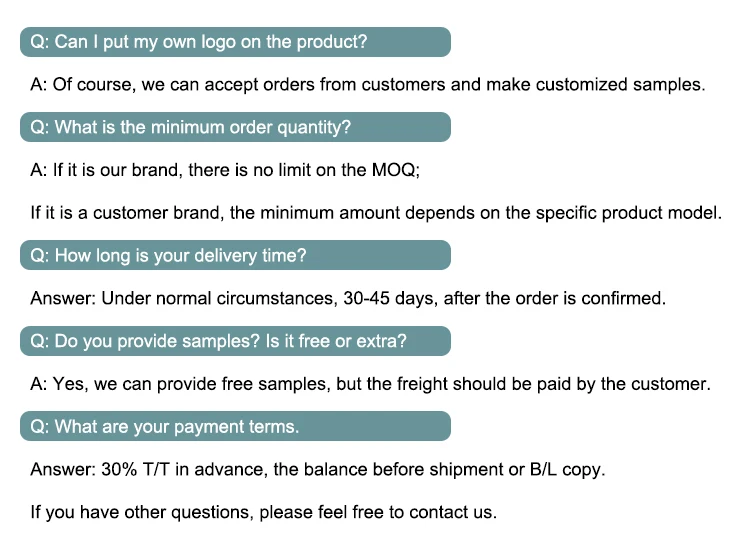Viewport: 750px width, 540px height.
Task: Click the '30-45 days' delivery answer line
Action: click(x=348, y=298)
